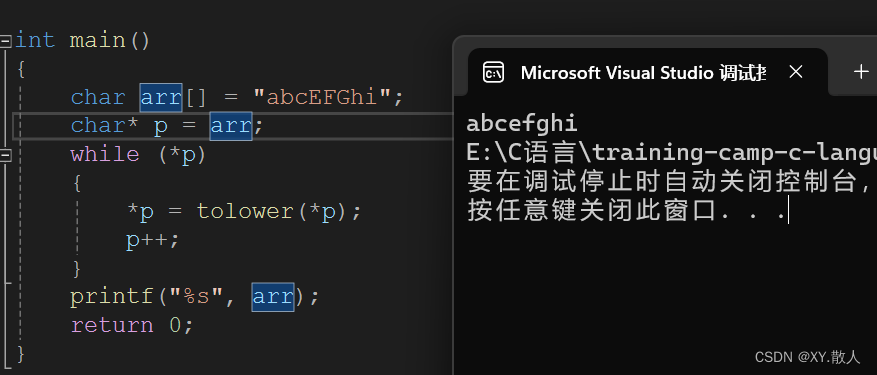
Task: Click the main function name
Action: (97, 40)
